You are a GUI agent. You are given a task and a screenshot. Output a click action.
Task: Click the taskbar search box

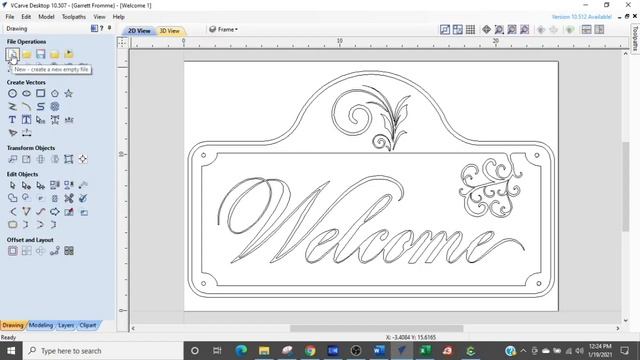coord(103,351)
